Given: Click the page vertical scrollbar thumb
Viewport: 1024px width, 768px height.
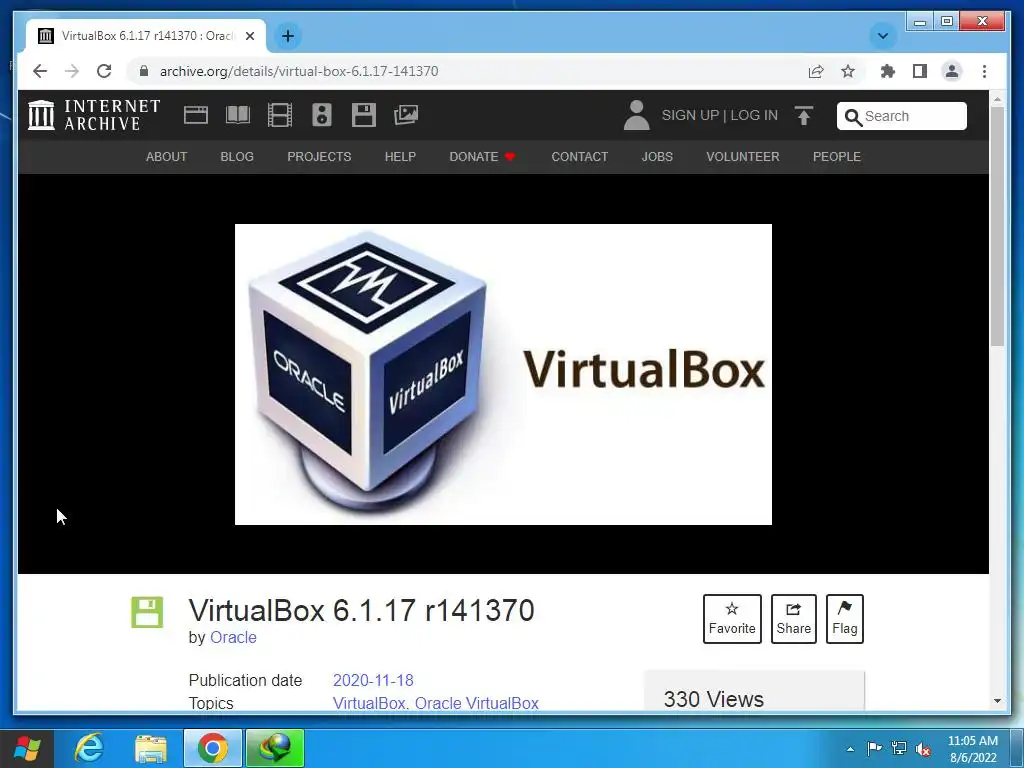Looking at the screenshot, I should click(997, 225).
